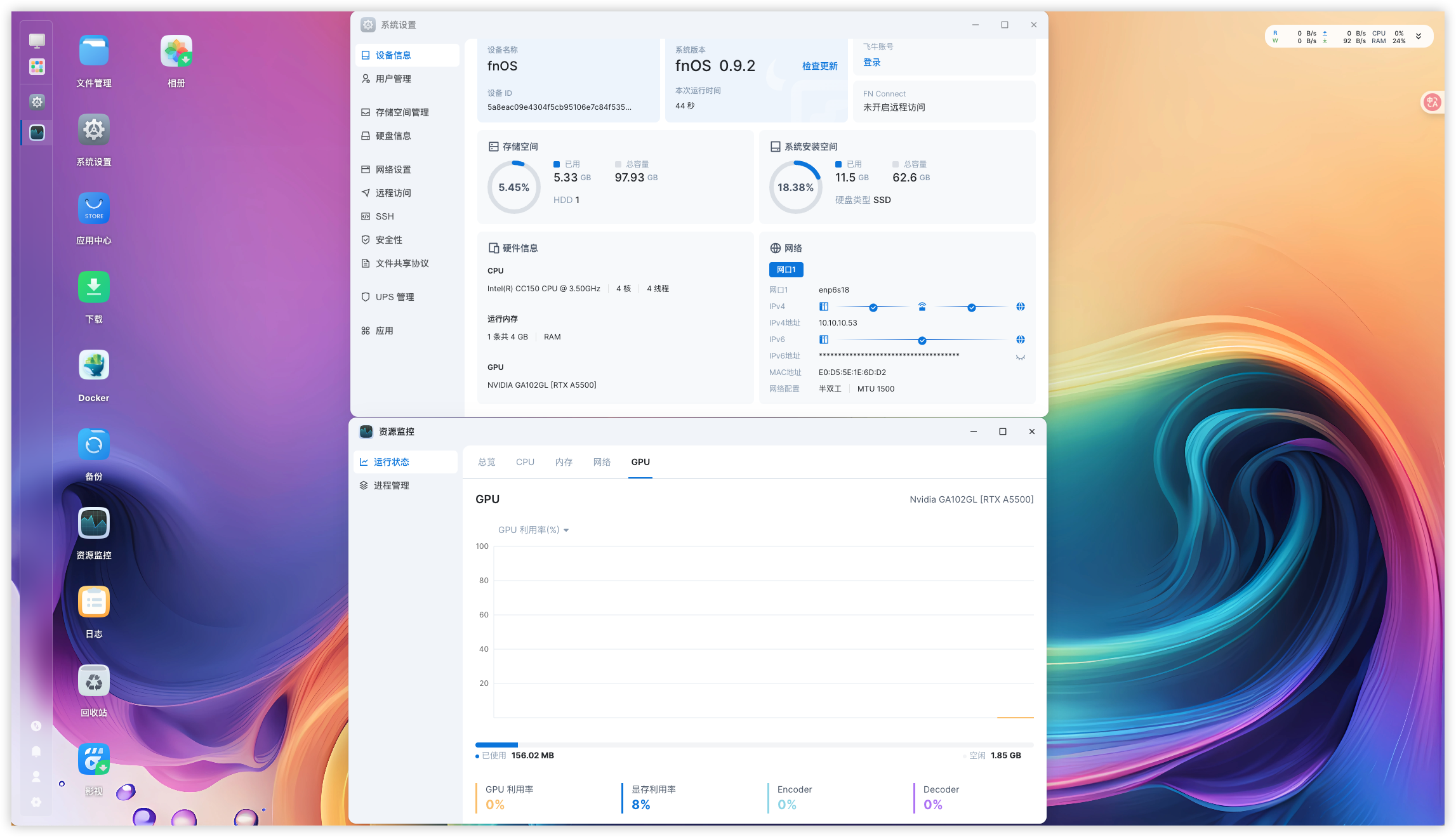This screenshot has height=837, width=1456.
Task: Expand the top-right system status widget chevron
Action: click(x=1419, y=37)
